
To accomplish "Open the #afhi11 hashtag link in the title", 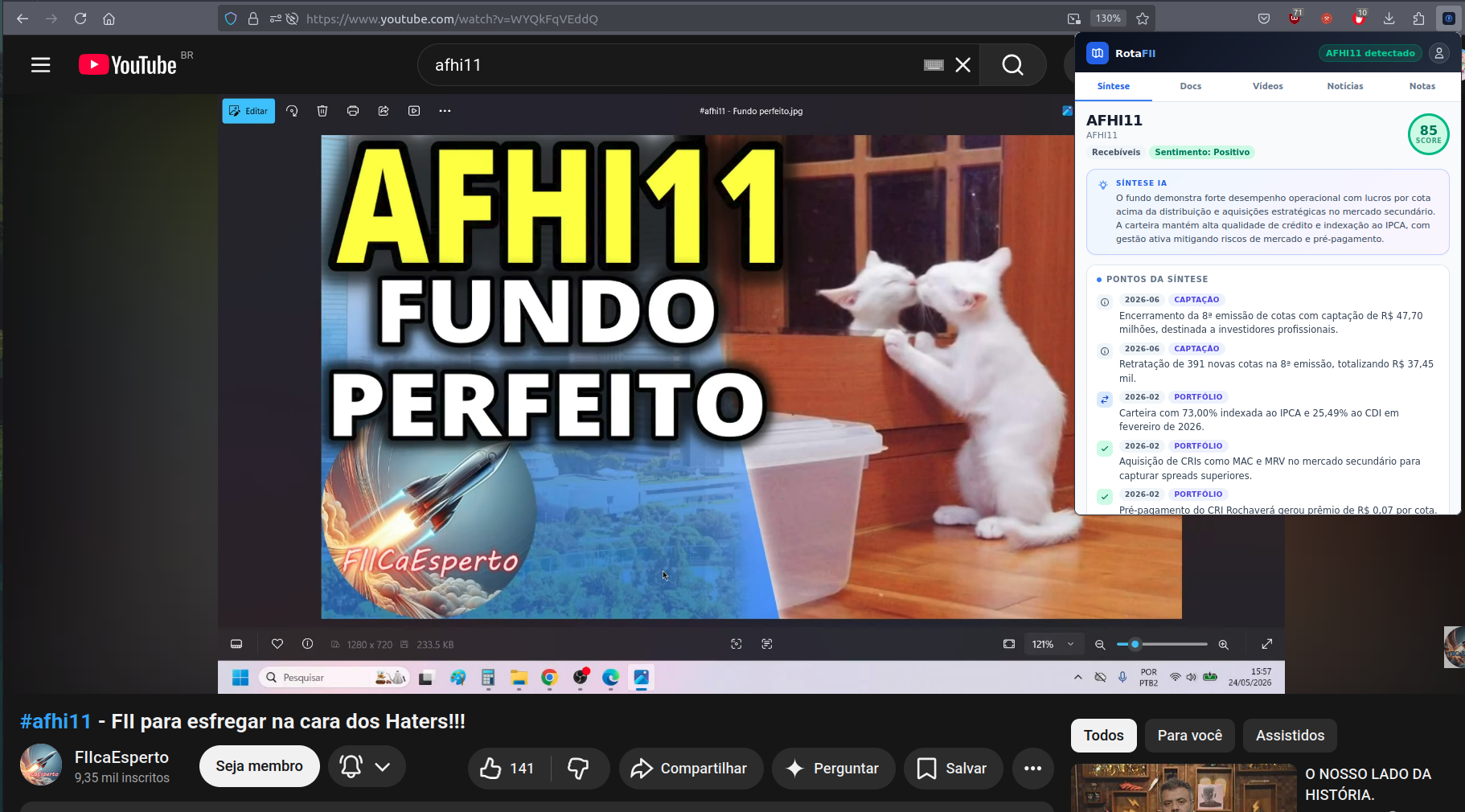I will point(55,721).
